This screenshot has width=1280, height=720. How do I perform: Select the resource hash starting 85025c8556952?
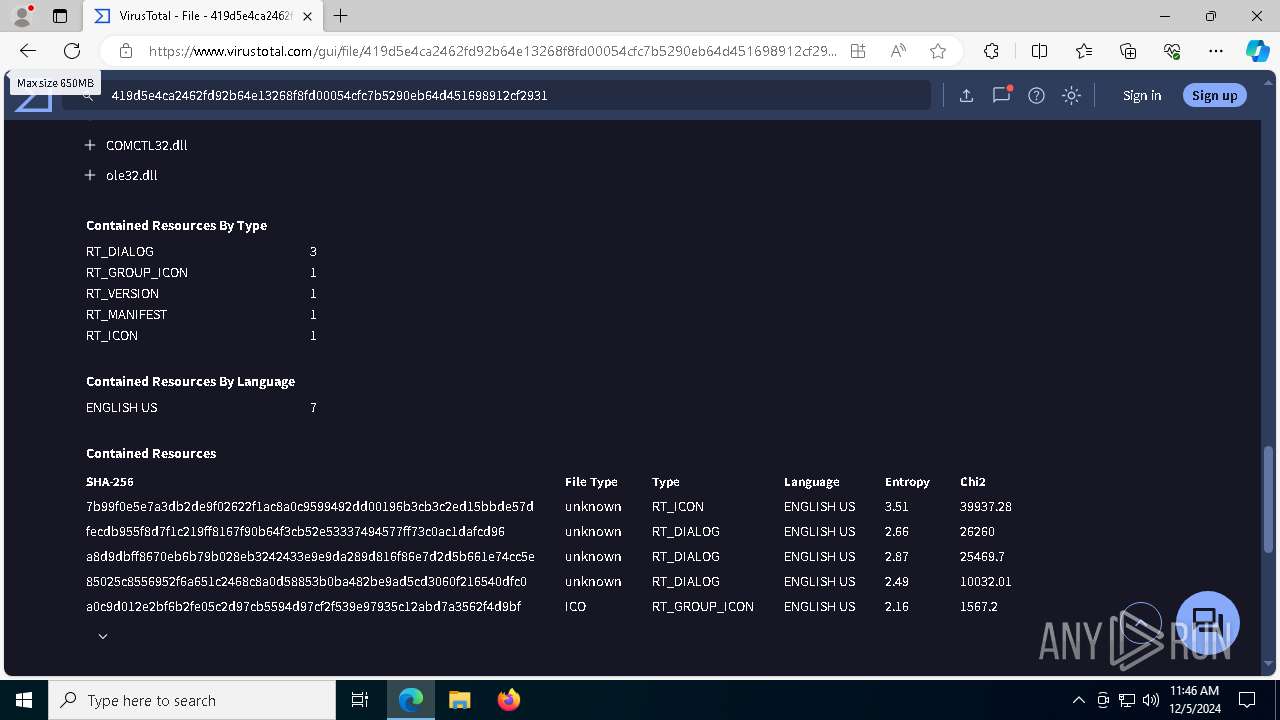pyautogui.click(x=306, y=582)
